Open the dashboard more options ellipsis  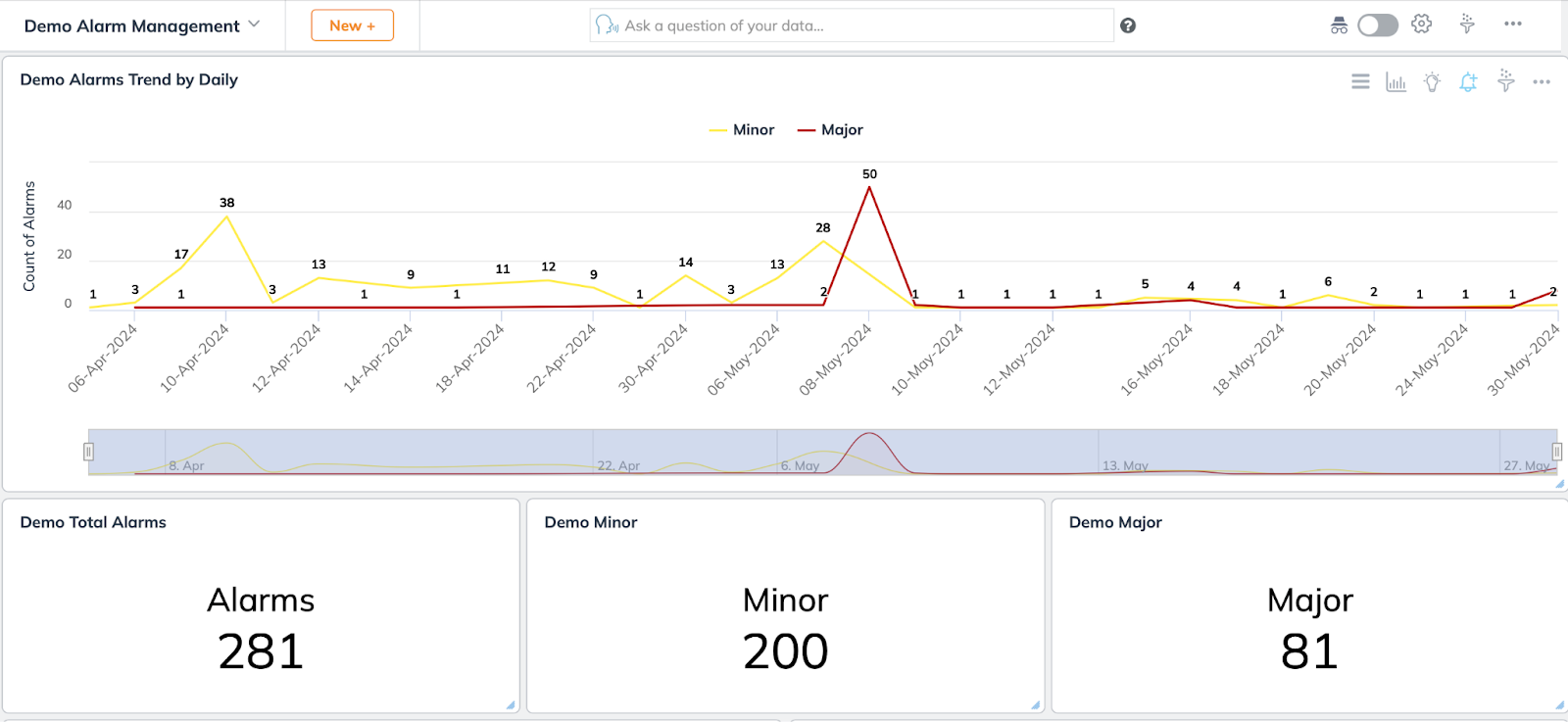point(1513,24)
